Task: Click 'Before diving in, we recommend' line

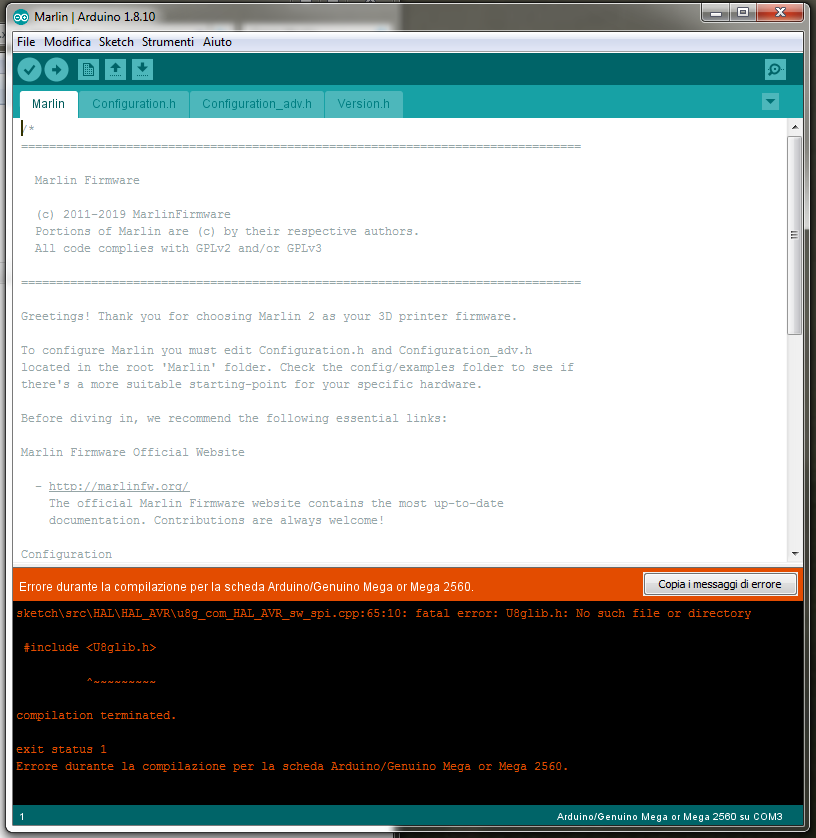Action: pos(234,418)
